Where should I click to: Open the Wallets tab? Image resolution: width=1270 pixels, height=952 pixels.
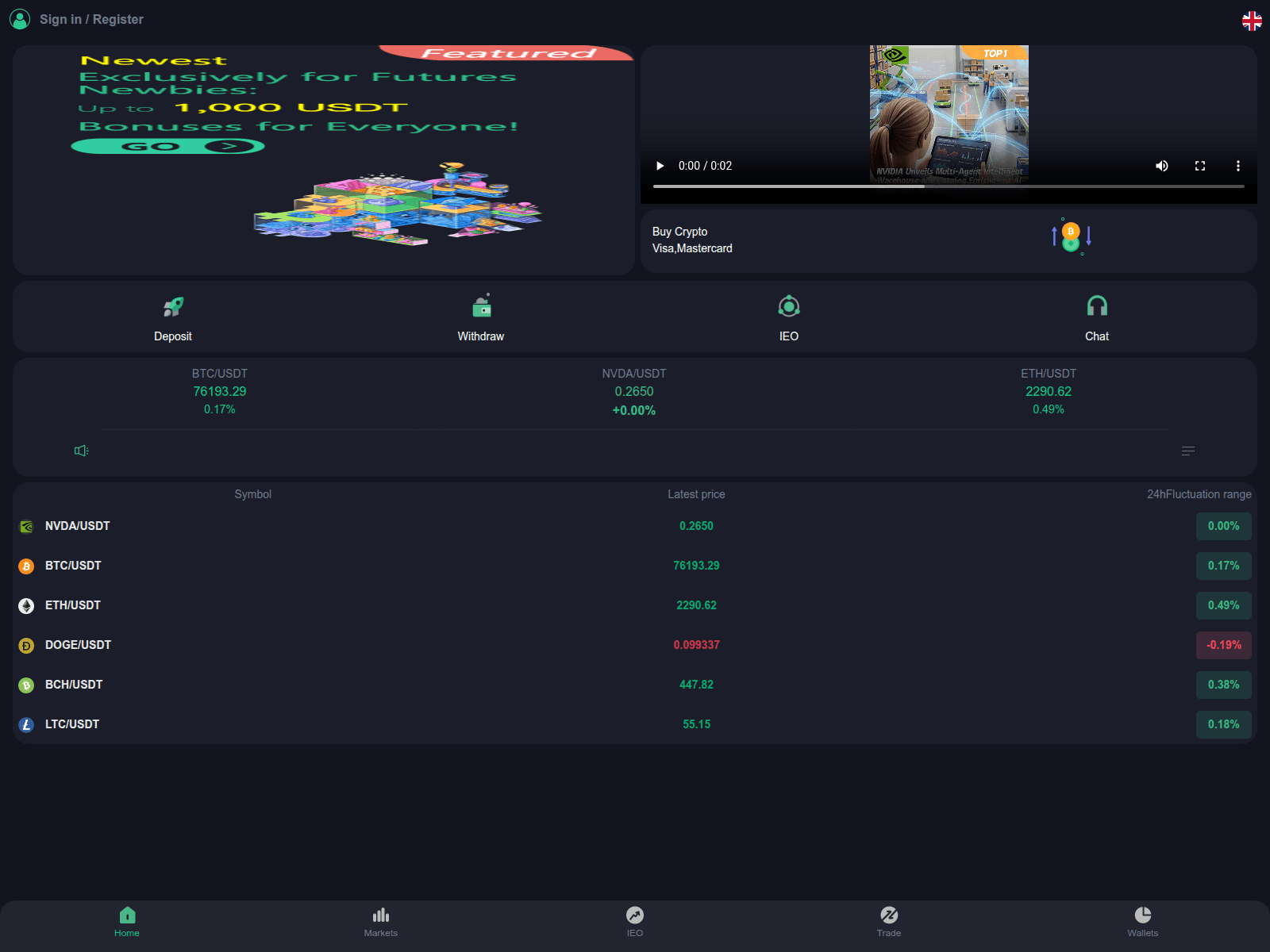[1142, 922]
